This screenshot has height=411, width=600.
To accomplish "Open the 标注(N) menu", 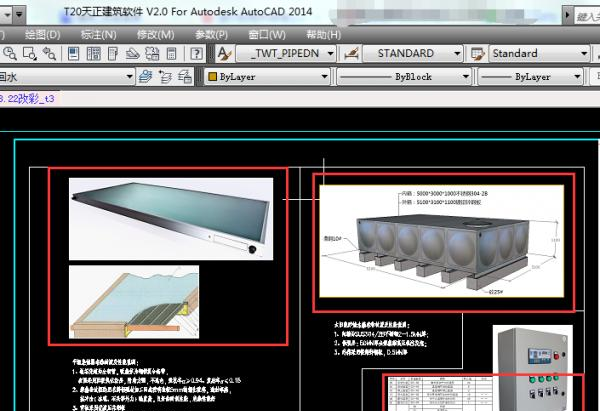I will tap(98, 35).
